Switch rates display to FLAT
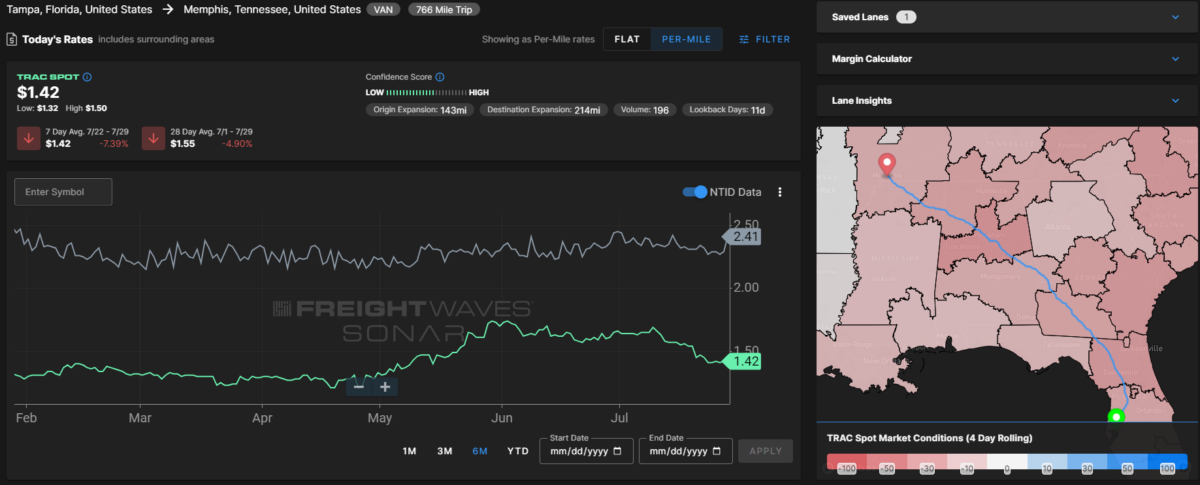The width and height of the screenshot is (1200, 485). pos(627,39)
